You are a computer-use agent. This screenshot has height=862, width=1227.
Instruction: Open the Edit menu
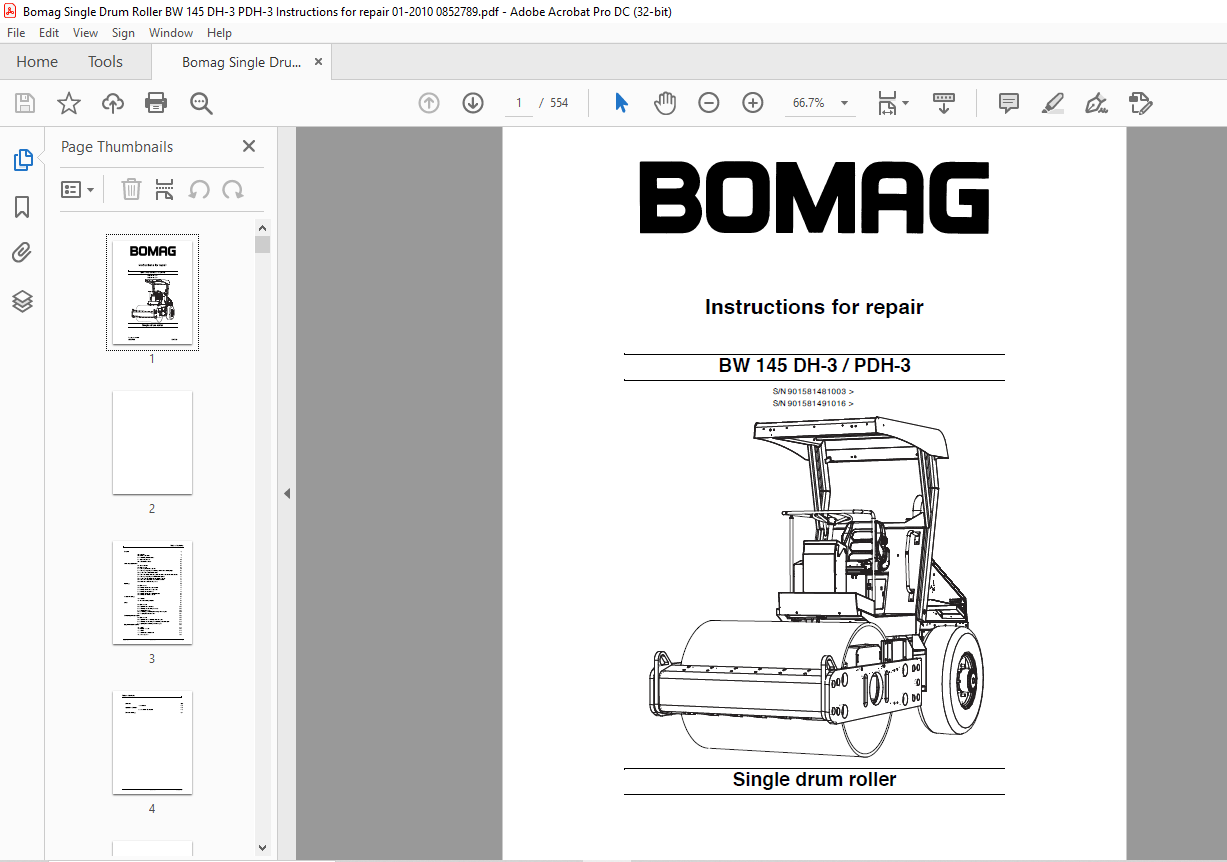pyautogui.click(x=49, y=33)
